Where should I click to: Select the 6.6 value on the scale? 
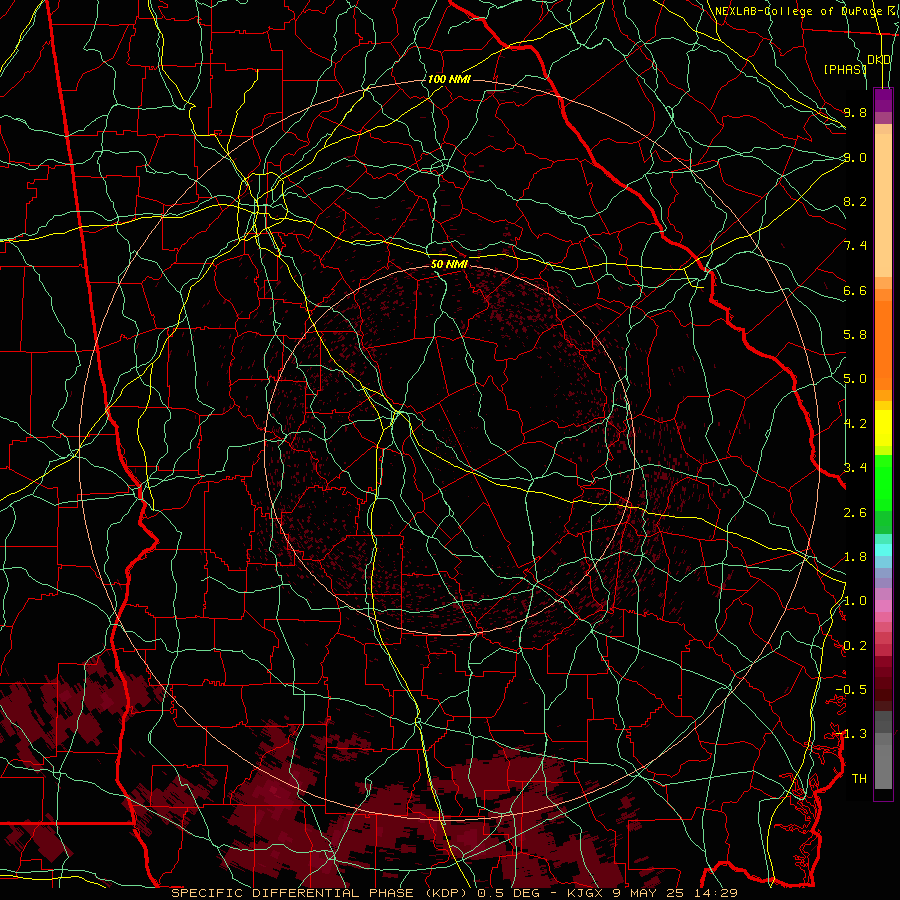(x=855, y=290)
